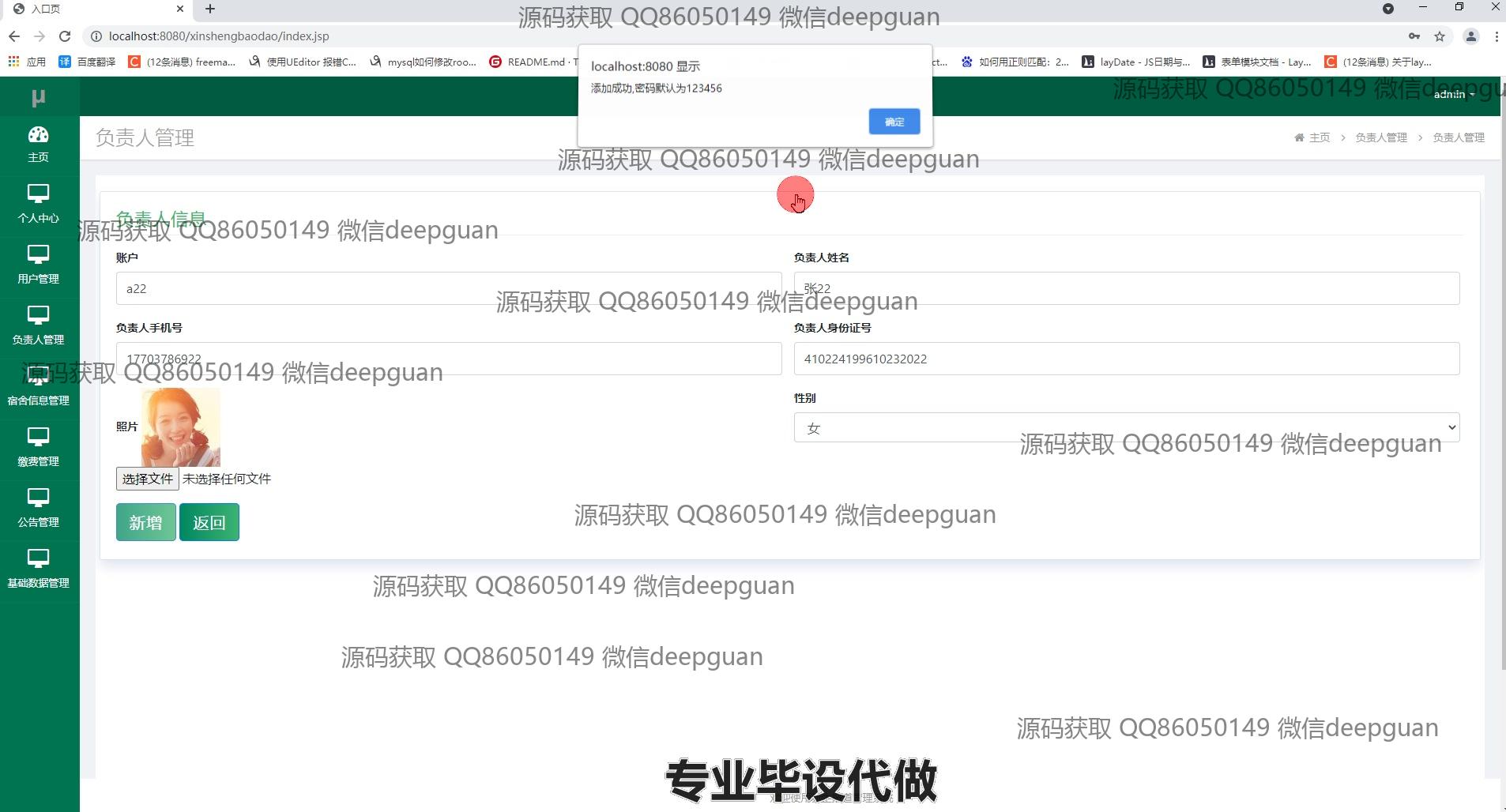The height and width of the screenshot is (812, 1506).
Task: Click the green 新增 button
Action: coord(146,522)
